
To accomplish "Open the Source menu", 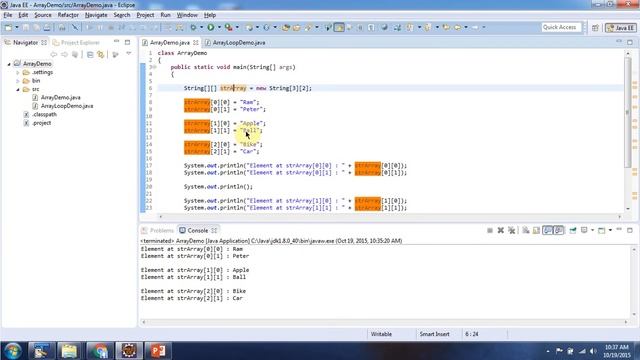I will [43, 15].
